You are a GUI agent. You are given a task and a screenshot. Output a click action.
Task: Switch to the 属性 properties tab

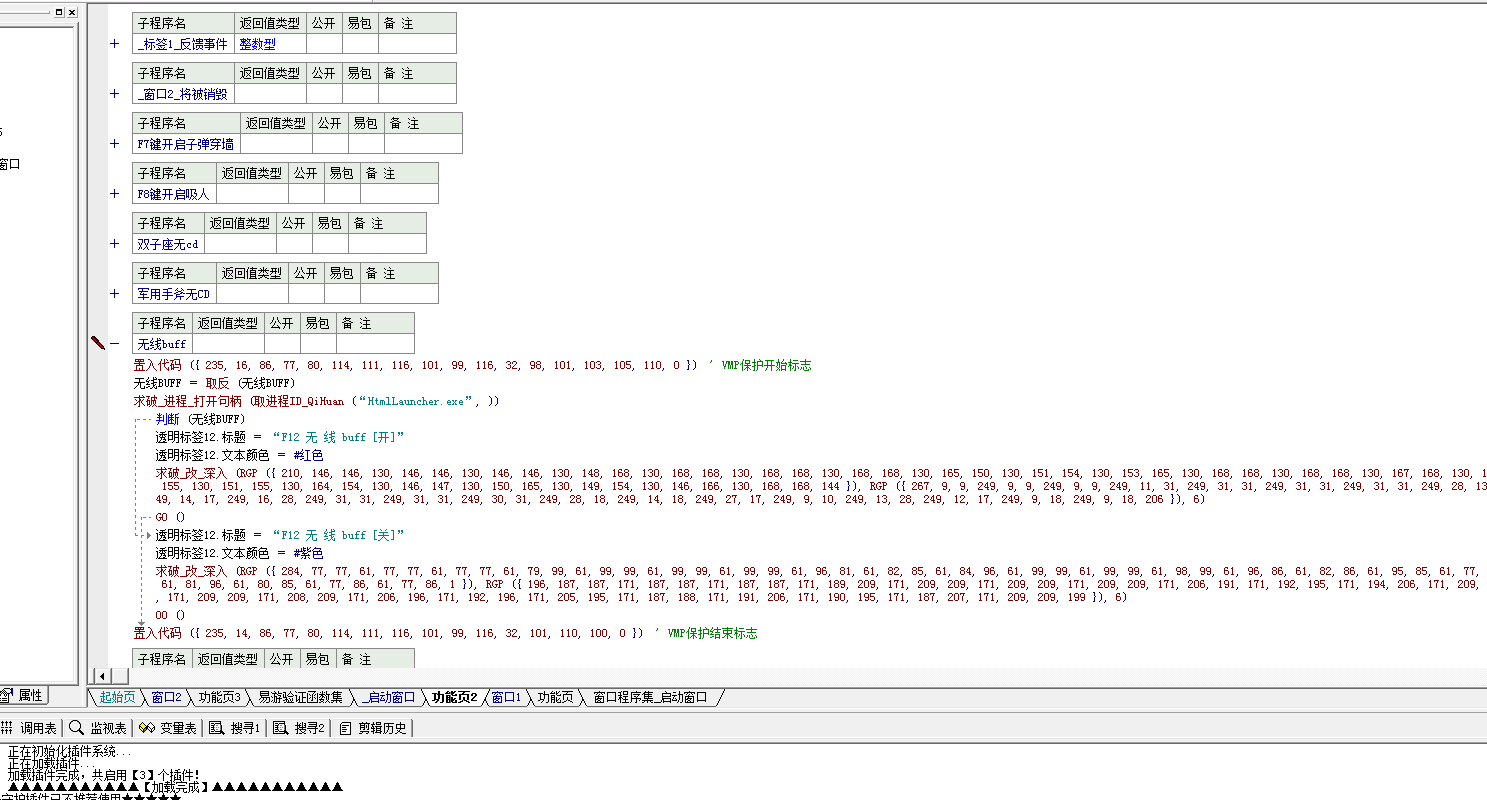22,696
